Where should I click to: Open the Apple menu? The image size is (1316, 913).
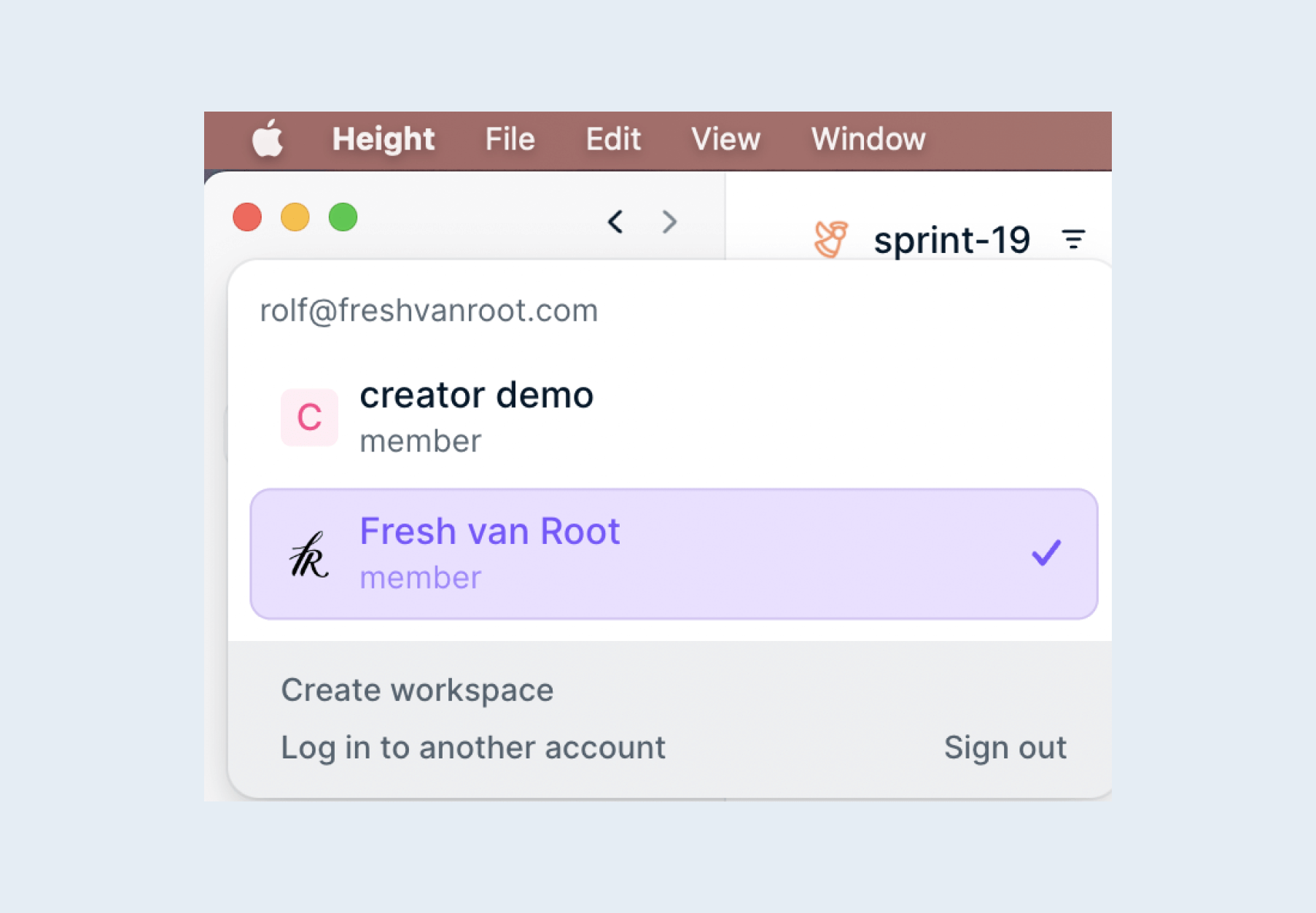click(x=267, y=139)
